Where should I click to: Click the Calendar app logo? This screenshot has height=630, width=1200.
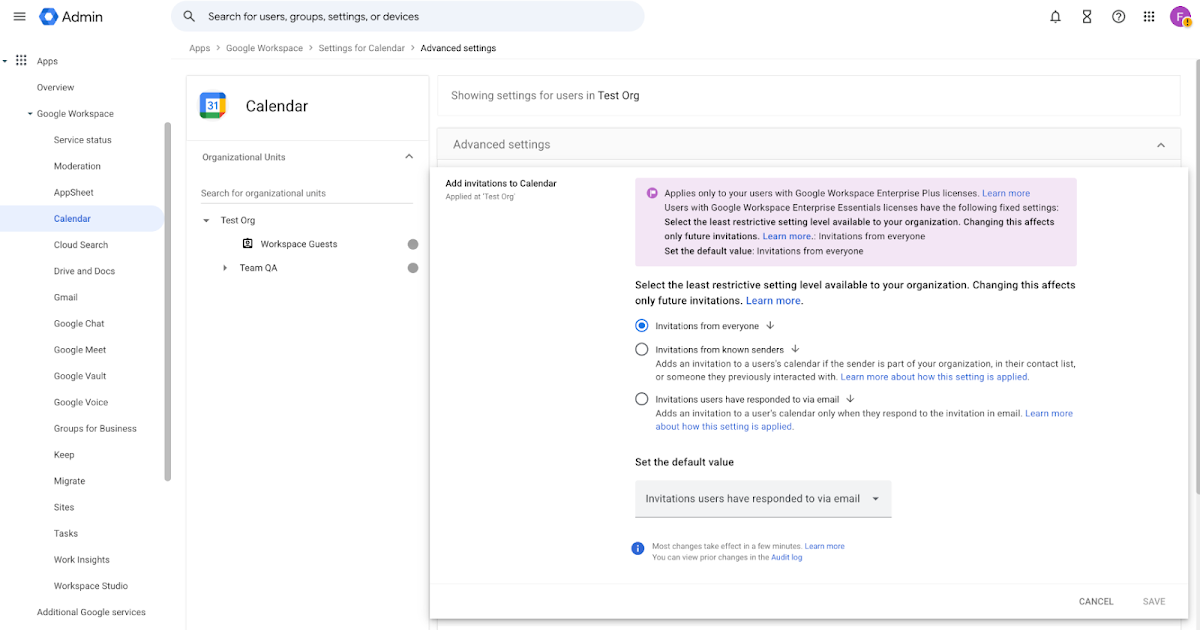coord(213,106)
